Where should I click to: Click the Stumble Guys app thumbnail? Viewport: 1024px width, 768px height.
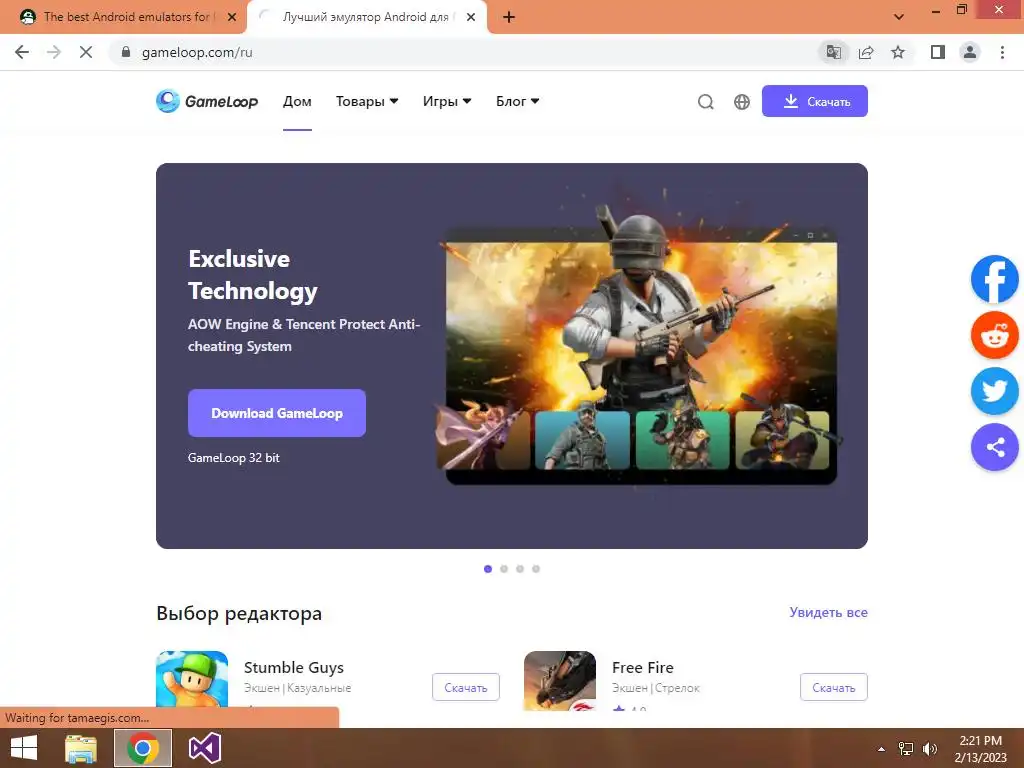pos(192,679)
